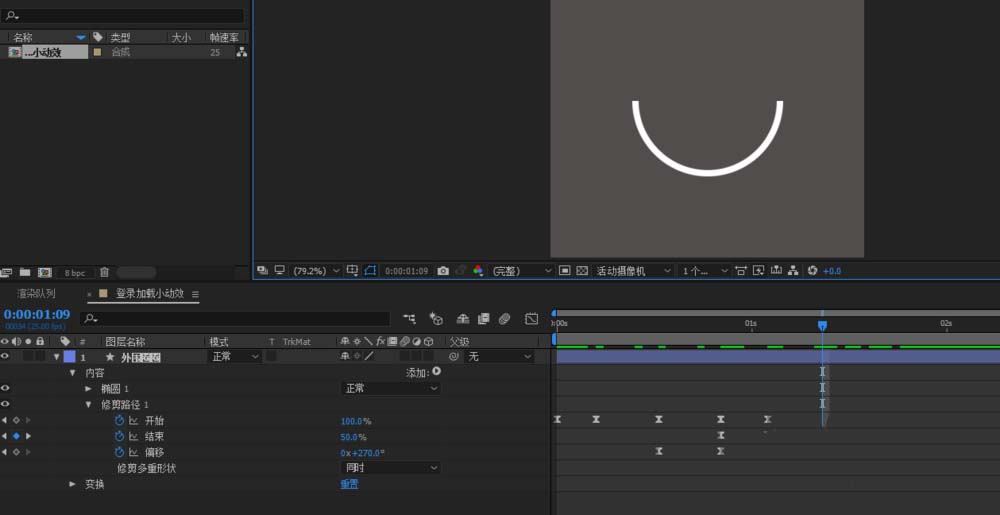Open the 同时 trim multiple shapes dropdown
Screen dimensions: 1000x515
tap(391, 468)
